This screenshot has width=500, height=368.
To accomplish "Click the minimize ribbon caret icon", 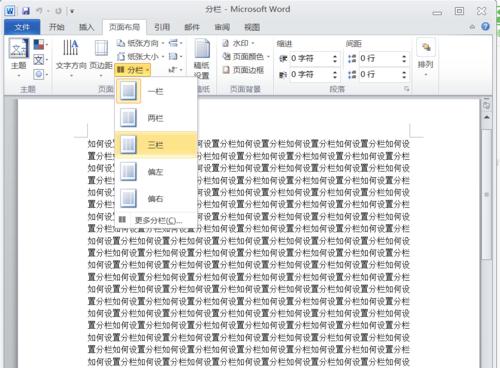I will click(472, 27).
